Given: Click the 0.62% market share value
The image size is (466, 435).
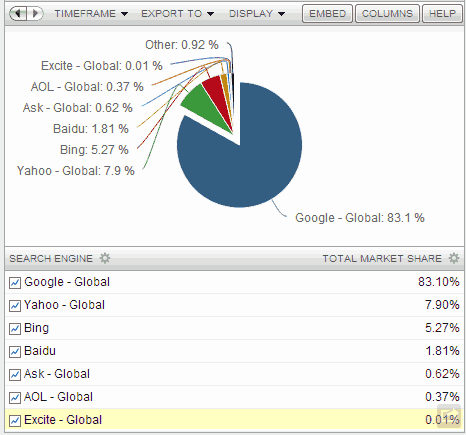Looking at the screenshot, I should coord(442,374).
